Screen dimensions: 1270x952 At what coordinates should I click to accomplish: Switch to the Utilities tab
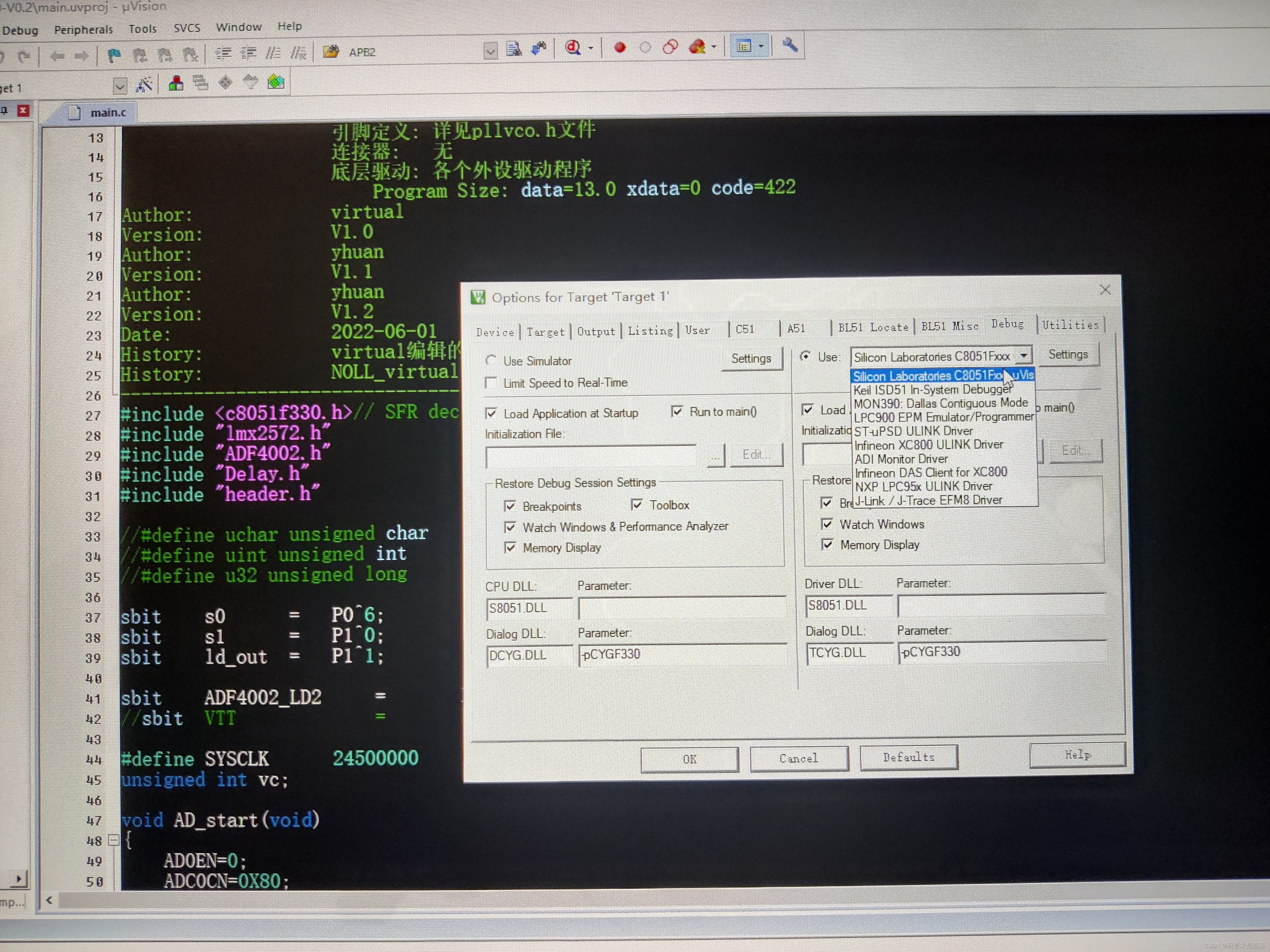[1071, 325]
